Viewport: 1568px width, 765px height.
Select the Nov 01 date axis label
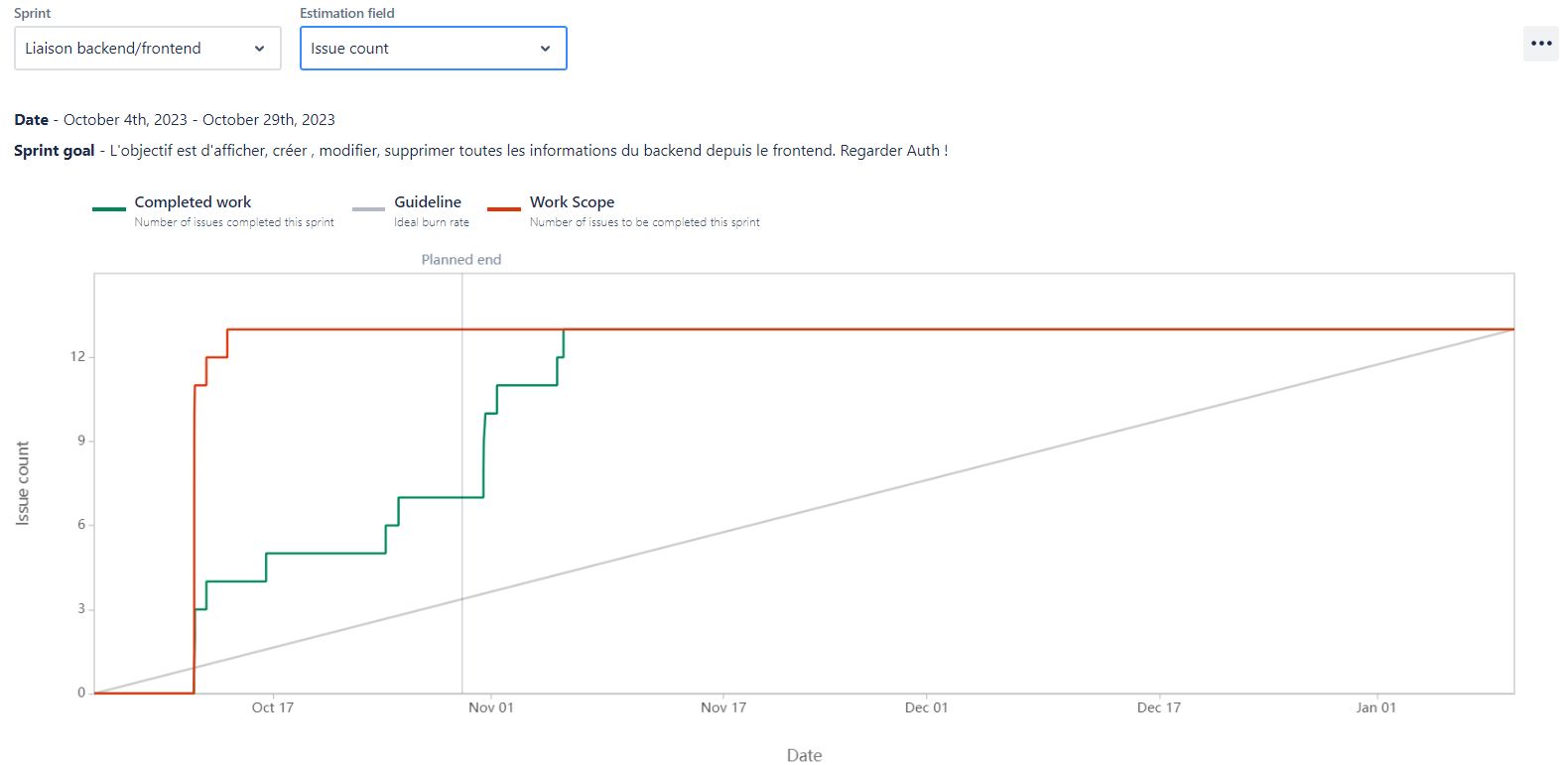(491, 707)
